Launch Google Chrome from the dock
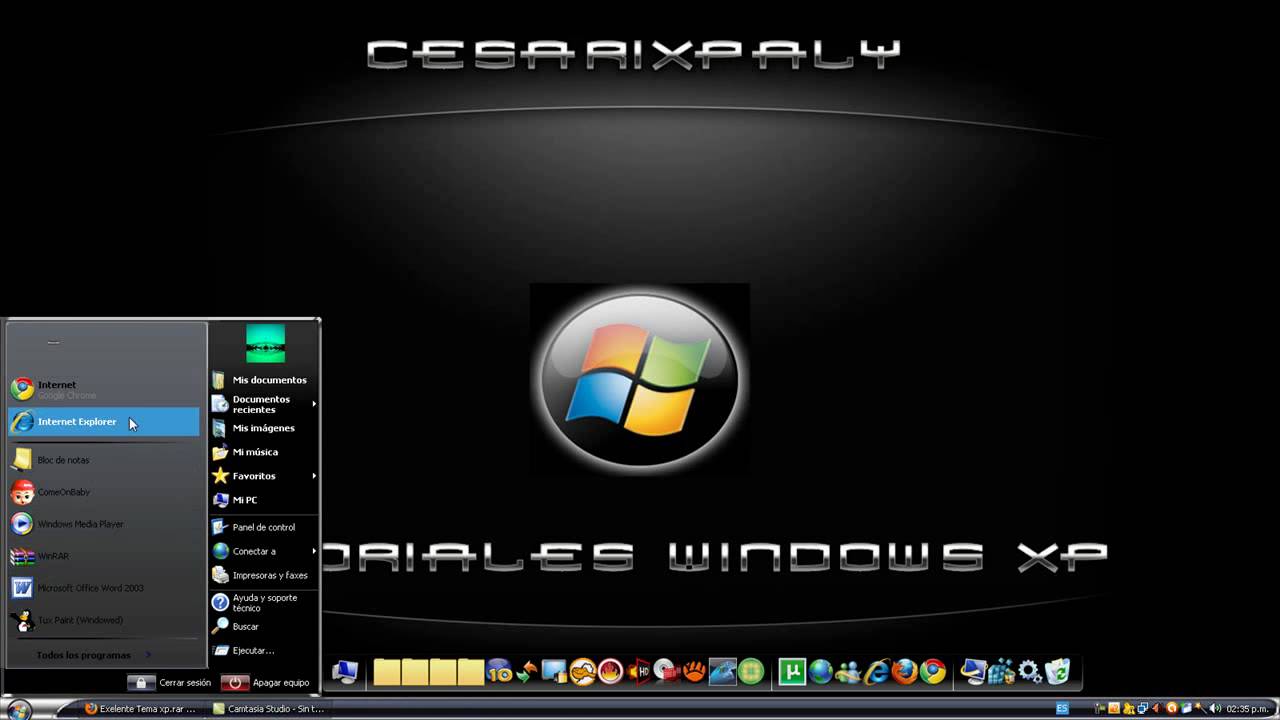 point(933,672)
